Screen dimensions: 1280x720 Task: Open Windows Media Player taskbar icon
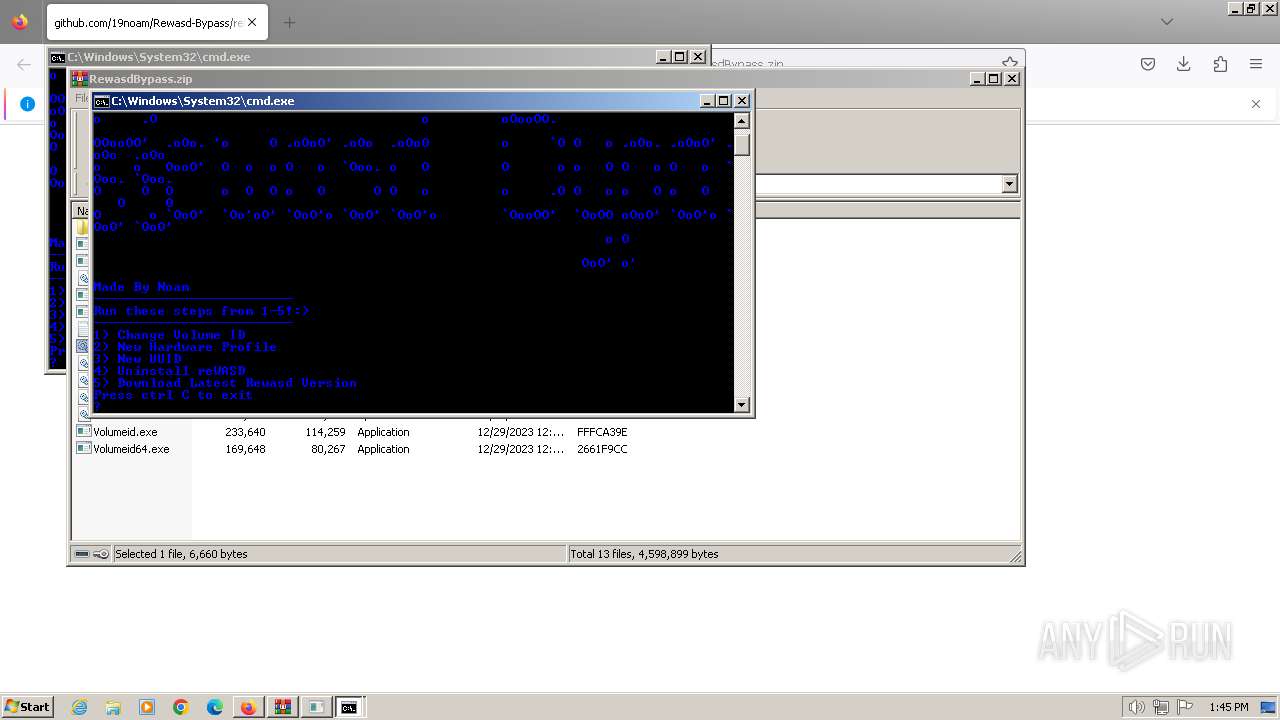pos(147,707)
